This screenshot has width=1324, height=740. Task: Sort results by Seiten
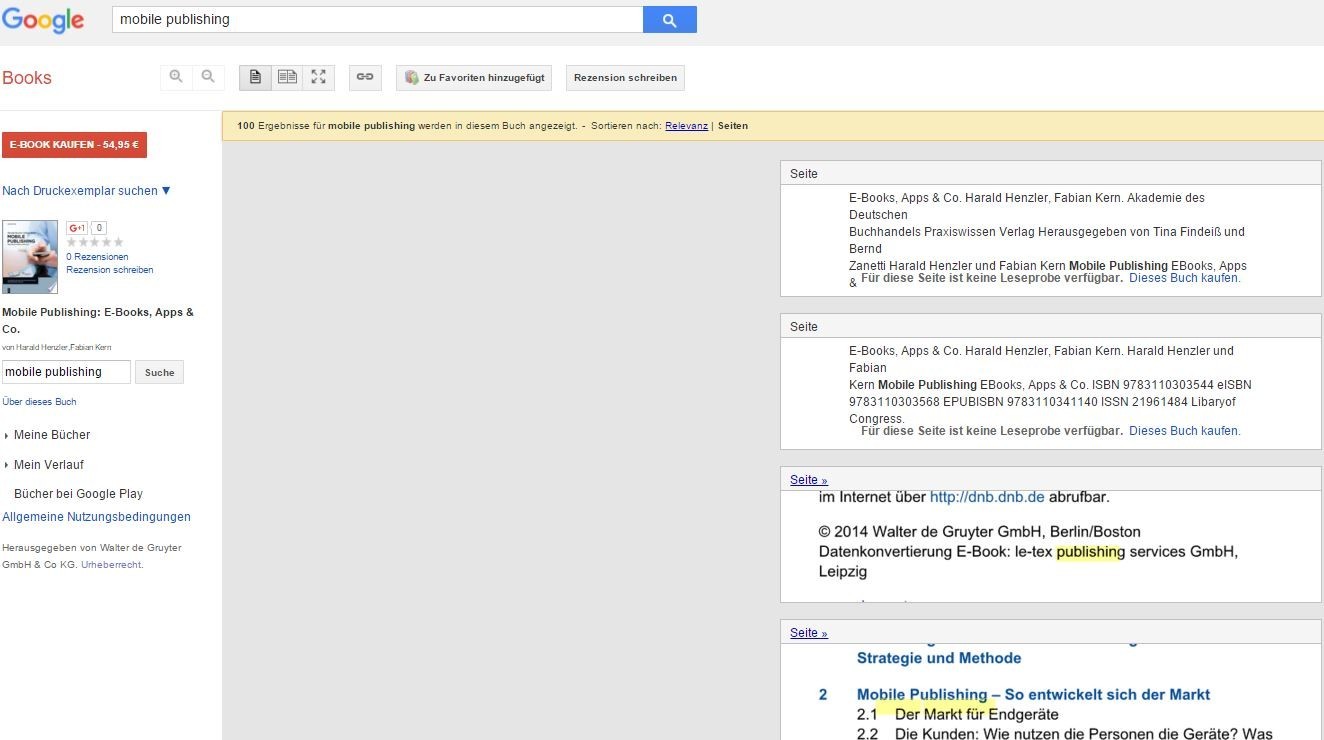pos(733,126)
